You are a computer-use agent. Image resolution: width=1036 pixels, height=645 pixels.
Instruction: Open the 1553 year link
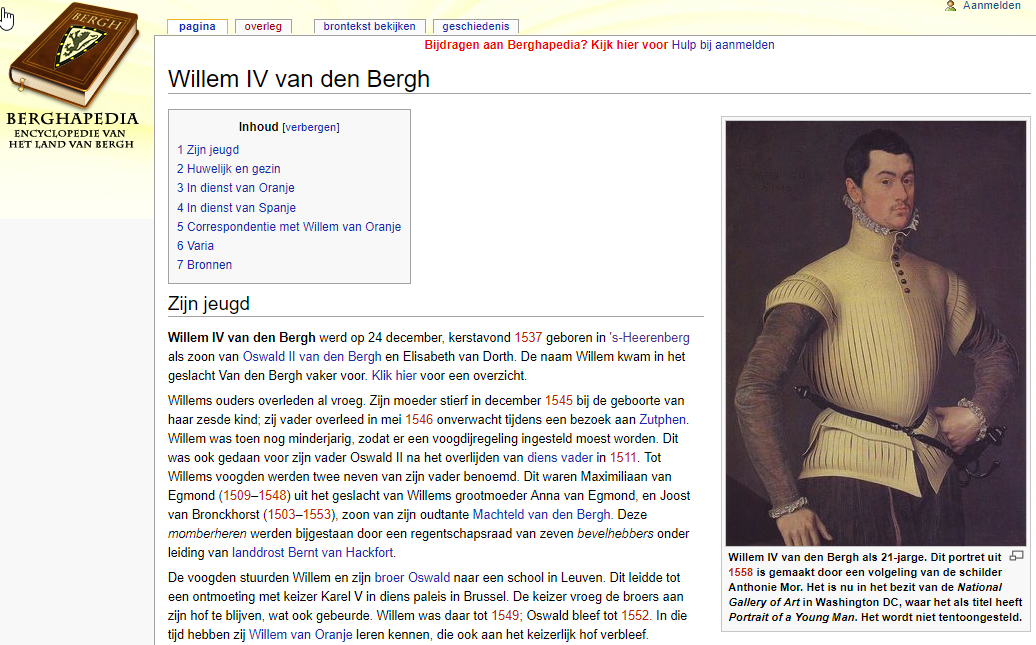pos(316,515)
